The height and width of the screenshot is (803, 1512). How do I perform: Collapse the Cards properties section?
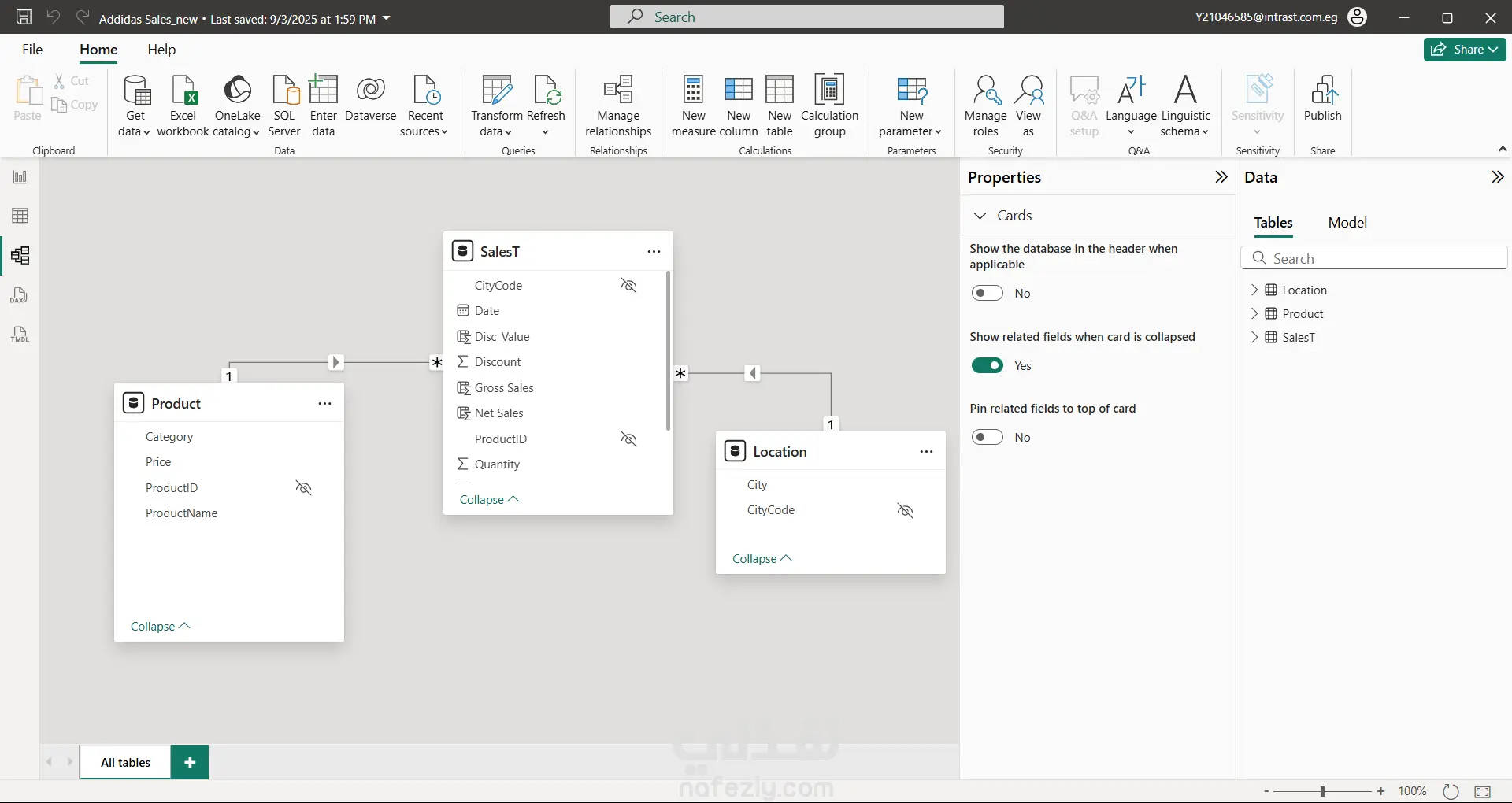pos(980,216)
